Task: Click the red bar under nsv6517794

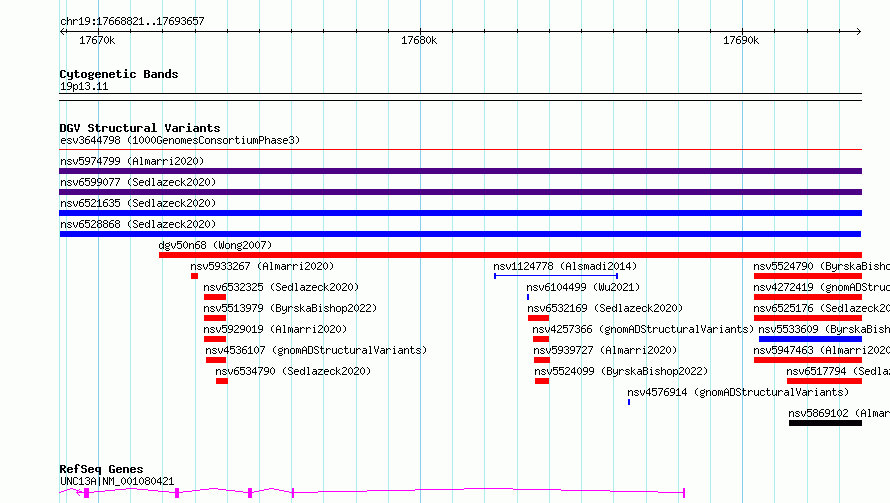Action: (x=824, y=381)
